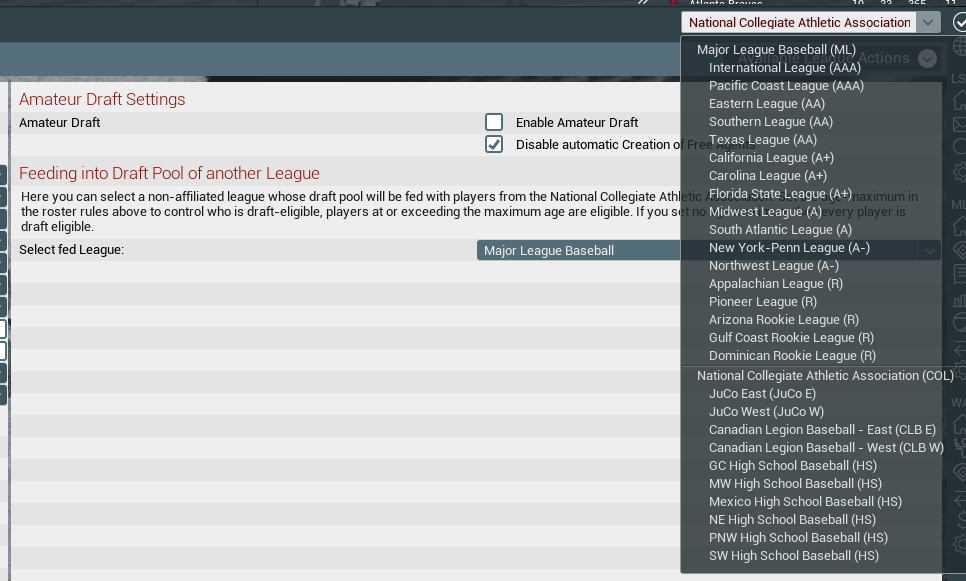Choose MW High School Baseball (HS)
This screenshot has height=581, width=966.
[x=795, y=484]
